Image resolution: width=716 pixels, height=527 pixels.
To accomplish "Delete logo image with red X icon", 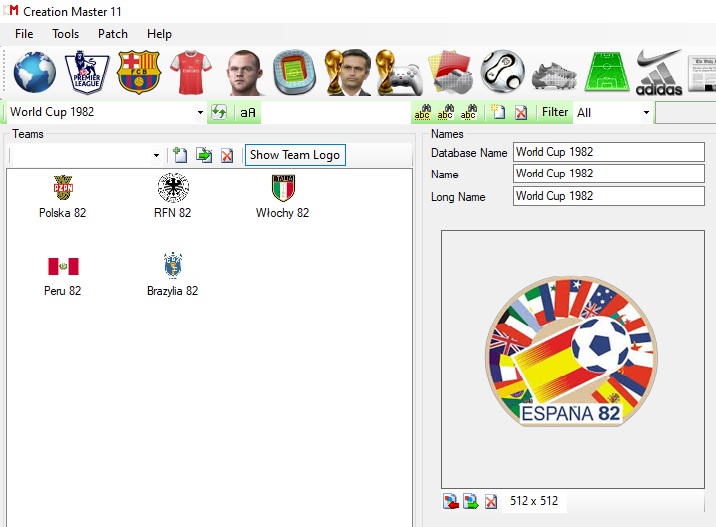I will (x=491, y=501).
